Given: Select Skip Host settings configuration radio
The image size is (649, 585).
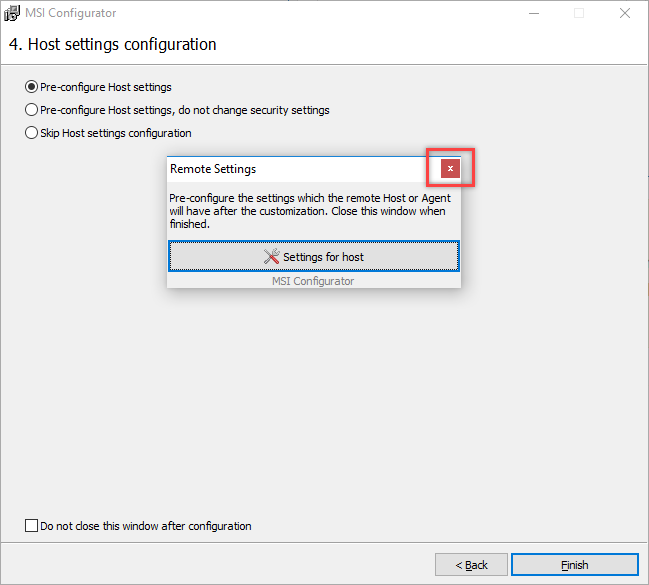Looking at the screenshot, I should coord(31,133).
